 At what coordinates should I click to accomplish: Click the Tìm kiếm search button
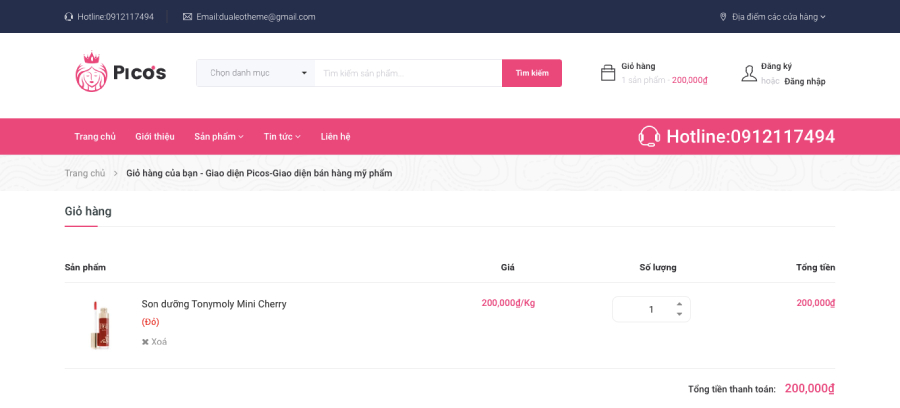coord(532,73)
